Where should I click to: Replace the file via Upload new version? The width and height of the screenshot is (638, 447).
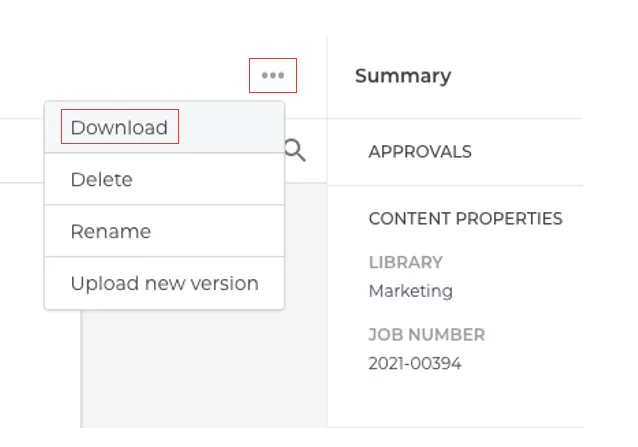tap(164, 283)
